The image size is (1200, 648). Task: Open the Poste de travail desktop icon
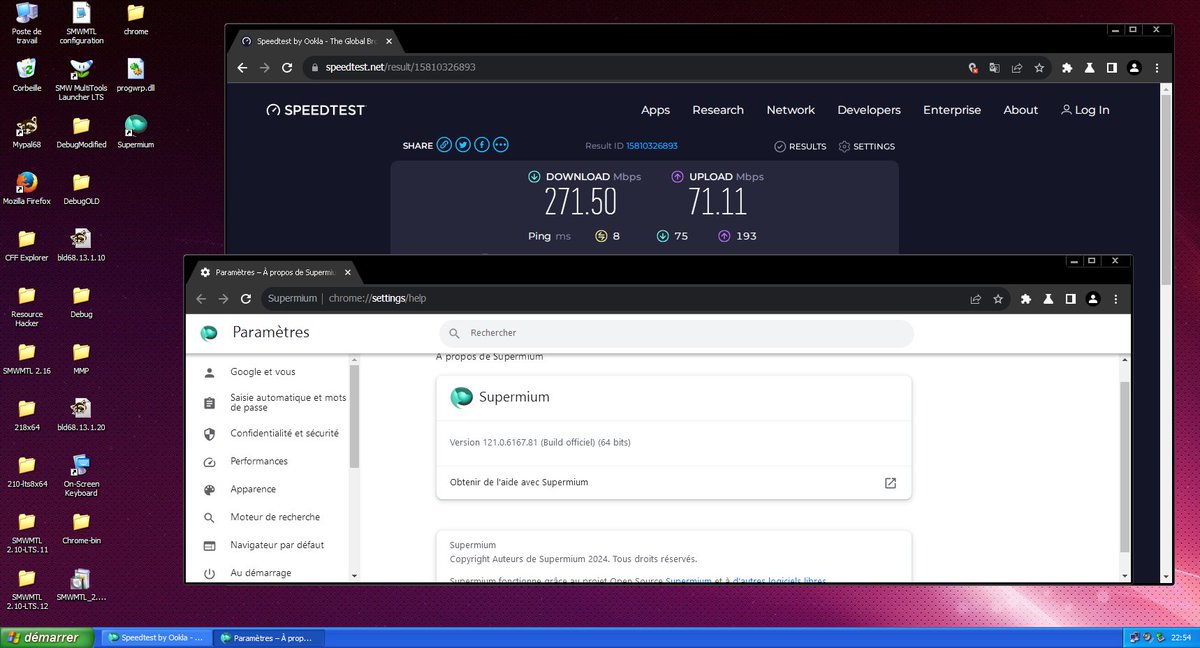[x=27, y=22]
